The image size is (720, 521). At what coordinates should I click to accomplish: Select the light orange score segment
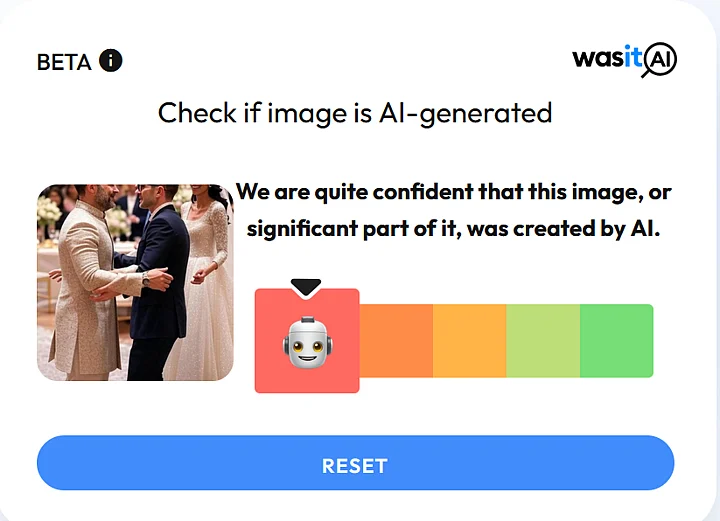[x=470, y=341]
